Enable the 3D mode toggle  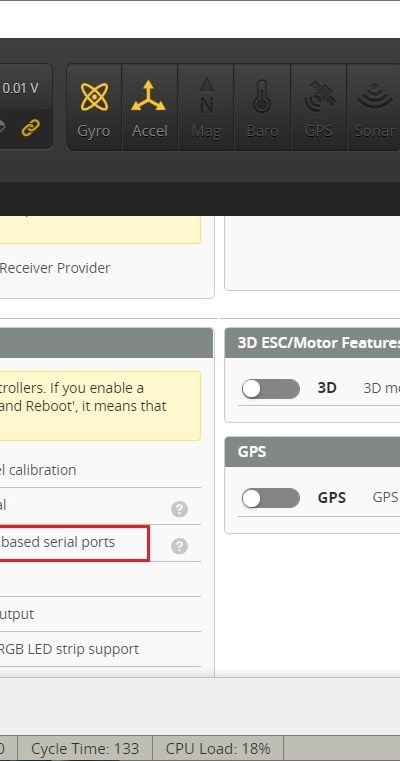[x=271, y=389]
